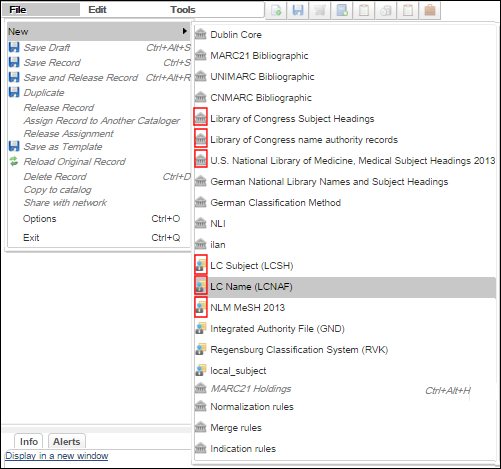
Task: Click the person icon beside LC Subject (LCSH)
Action: tap(201, 265)
